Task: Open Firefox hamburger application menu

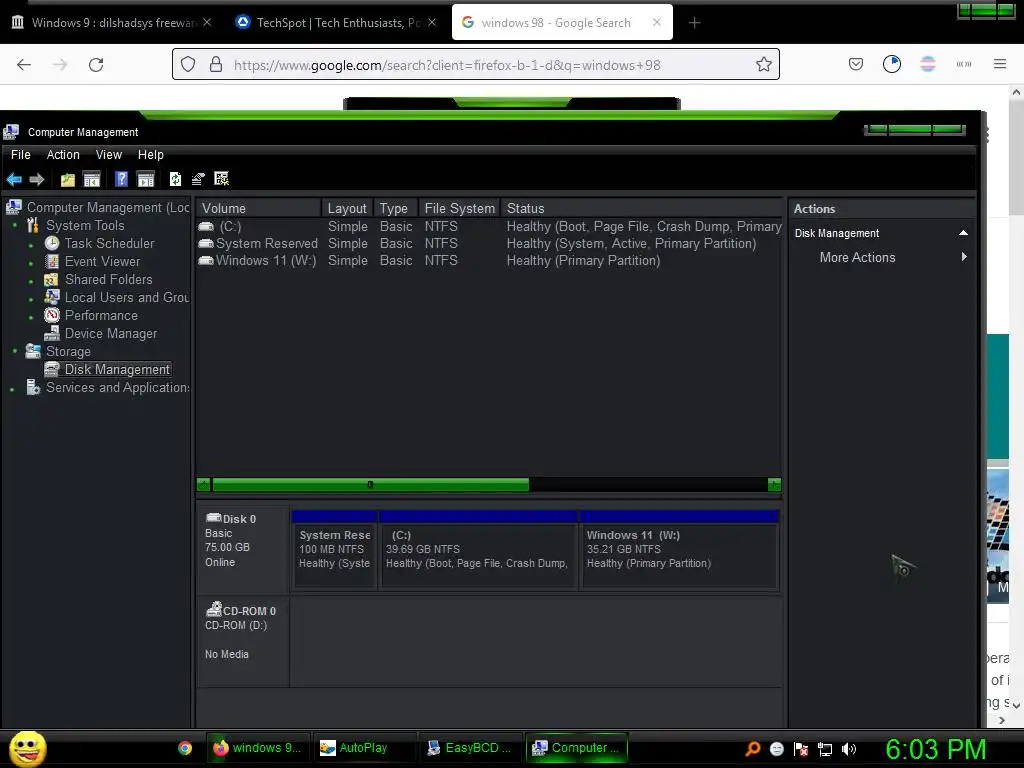Action: [1000, 64]
